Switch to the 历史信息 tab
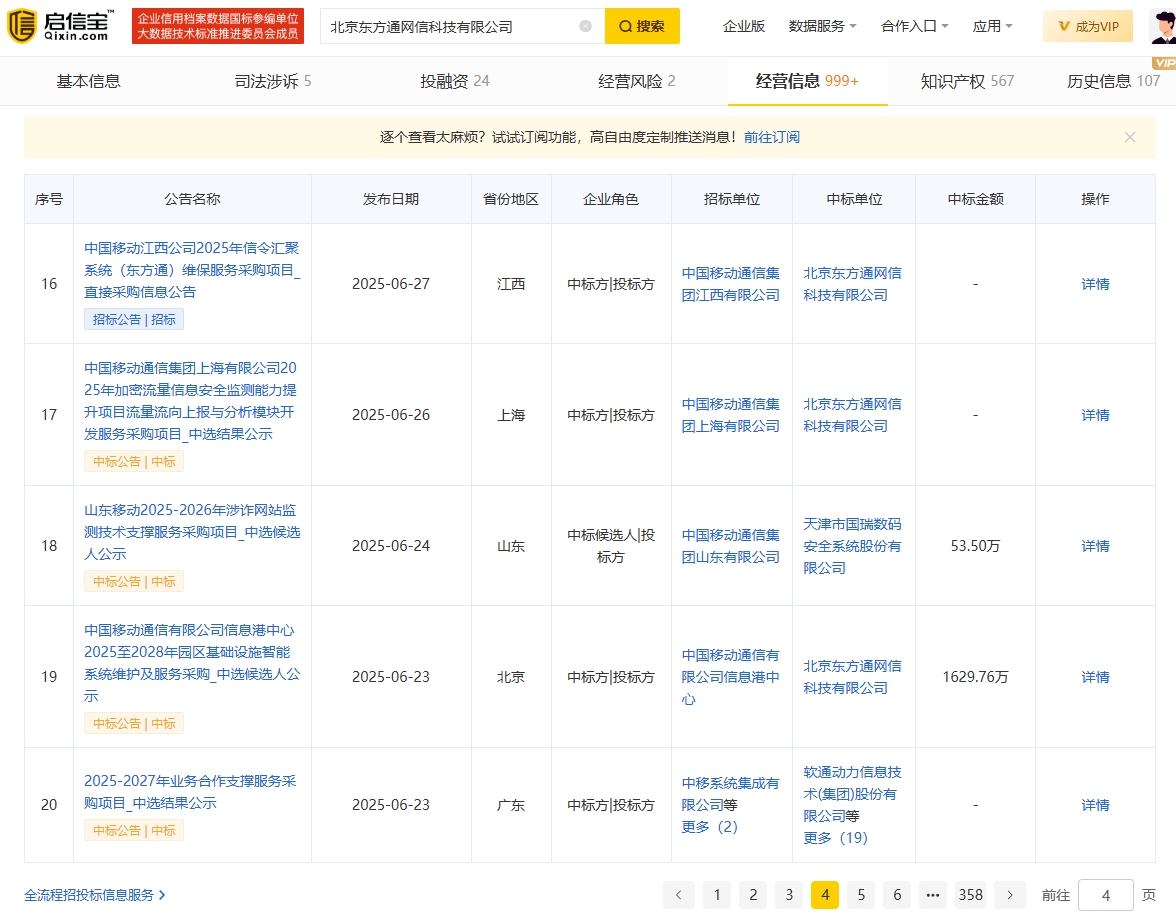 1113,81
